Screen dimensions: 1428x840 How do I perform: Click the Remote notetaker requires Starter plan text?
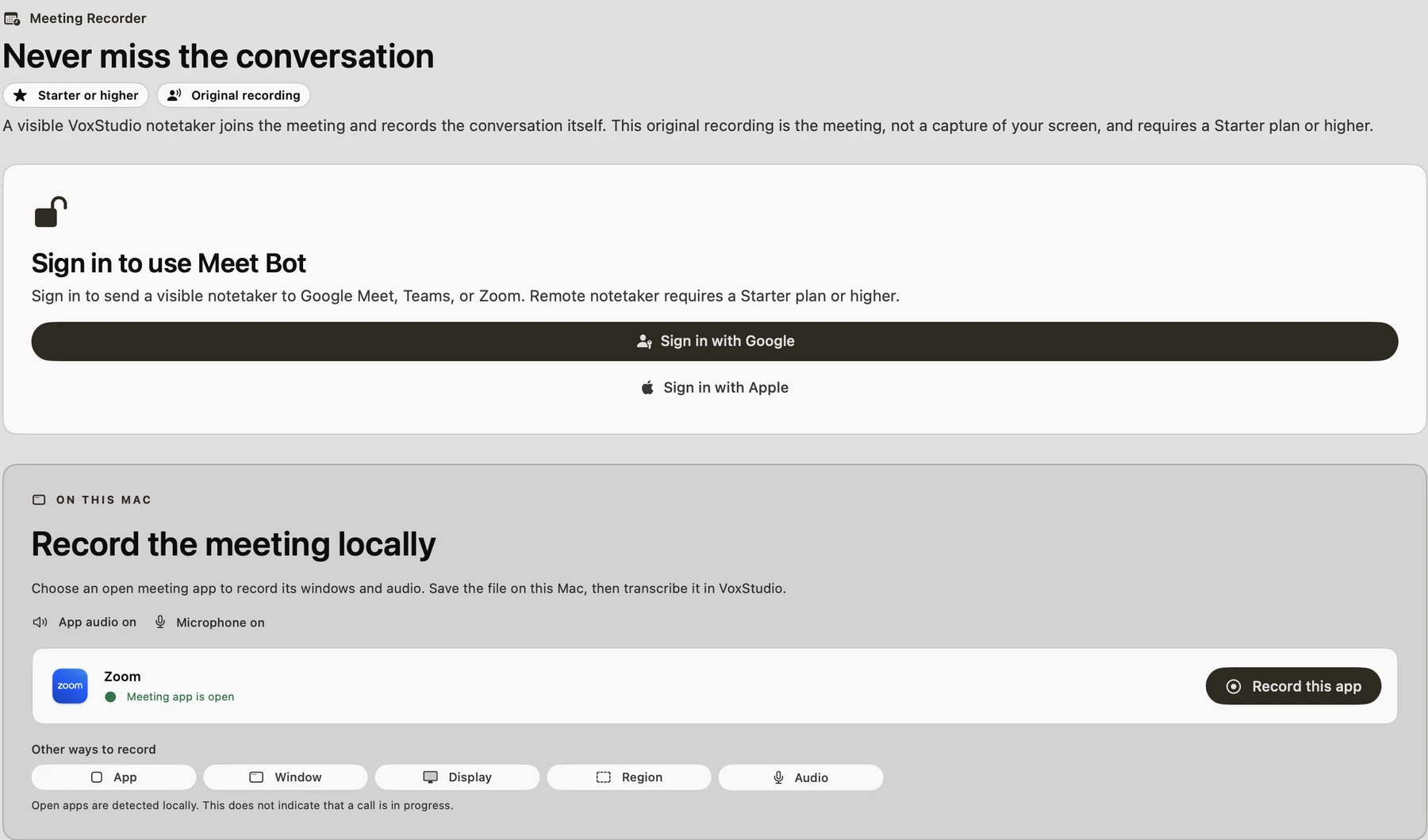tap(714, 296)
